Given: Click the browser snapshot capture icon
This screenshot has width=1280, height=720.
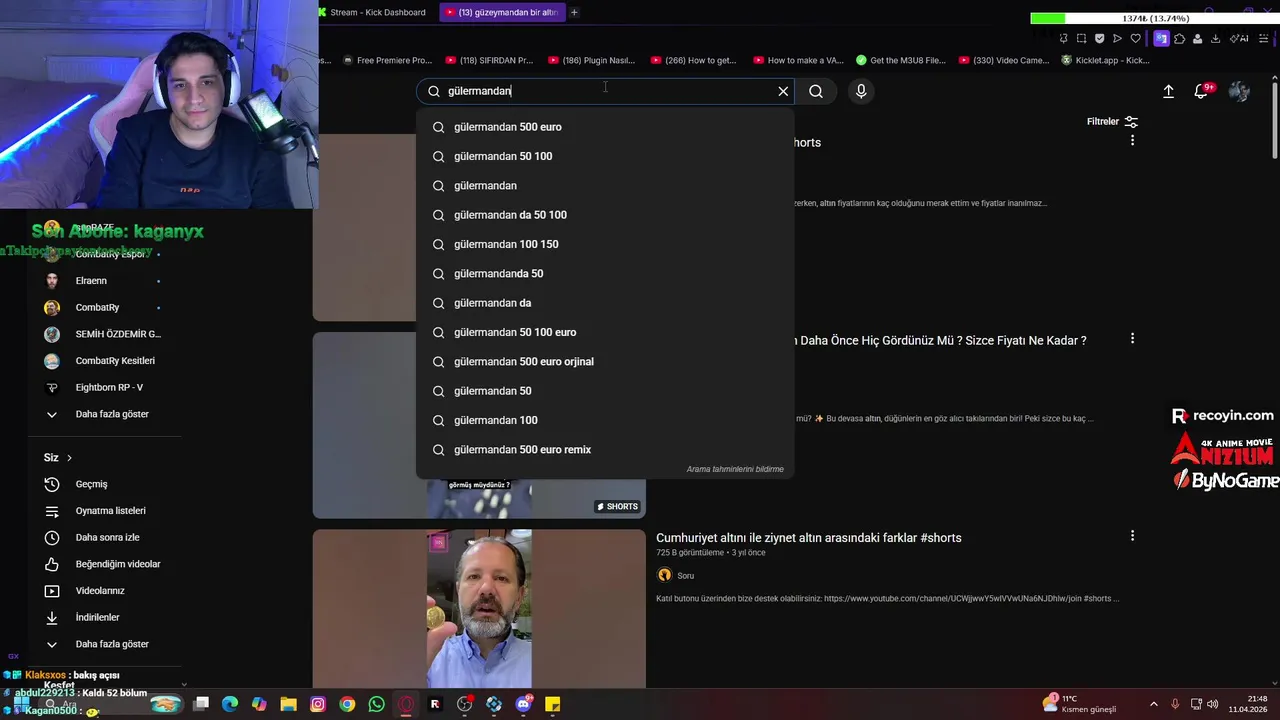Looking at the screenshot, I should point(1081,39).
